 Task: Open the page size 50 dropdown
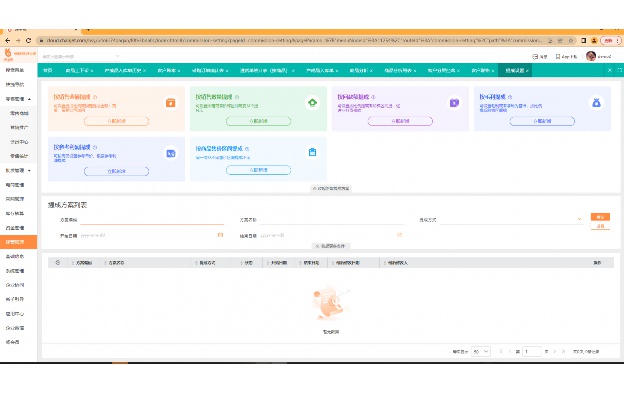[x=481, y=352]
